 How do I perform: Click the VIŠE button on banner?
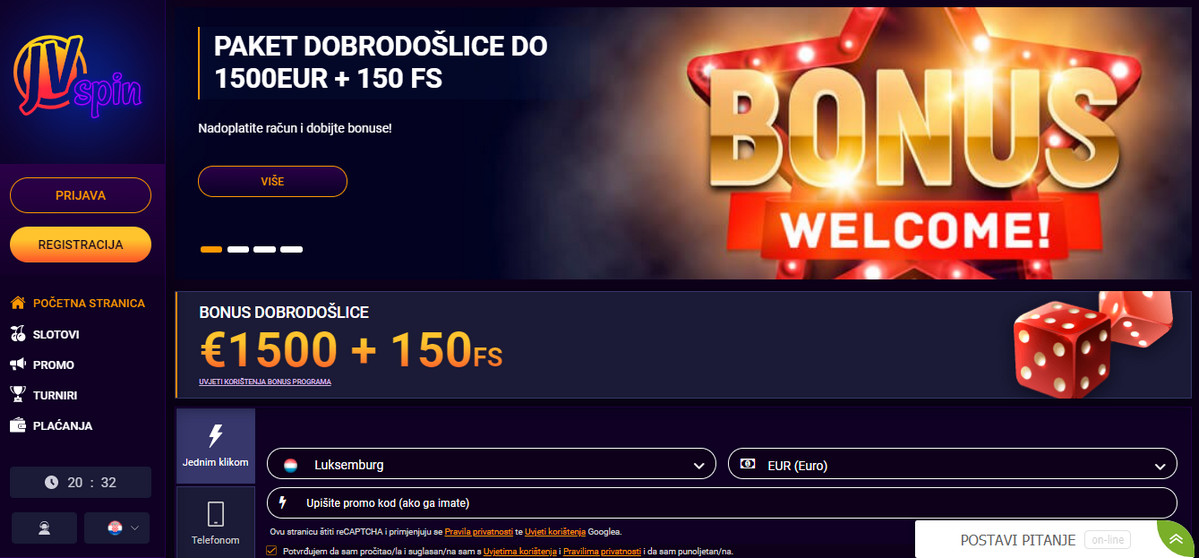[272, 181]
